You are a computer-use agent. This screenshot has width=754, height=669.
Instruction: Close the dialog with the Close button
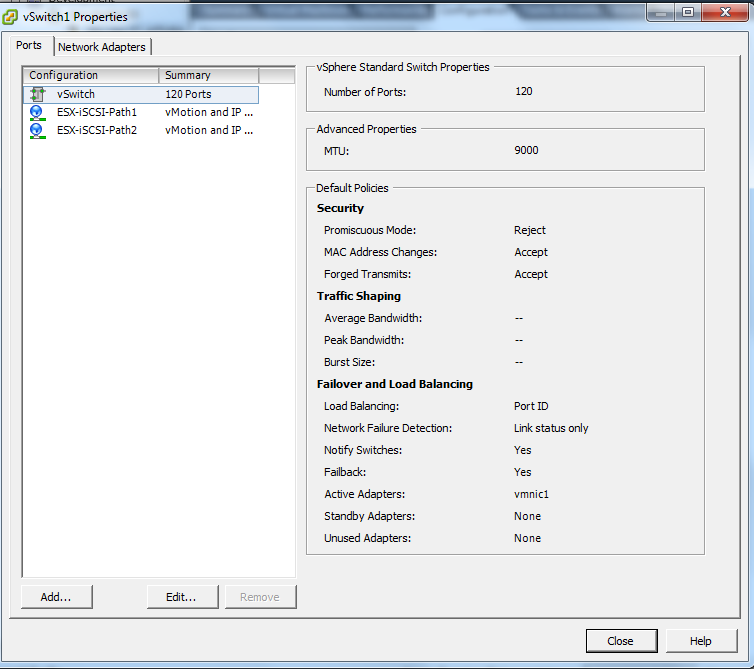(x=621, y=641)
